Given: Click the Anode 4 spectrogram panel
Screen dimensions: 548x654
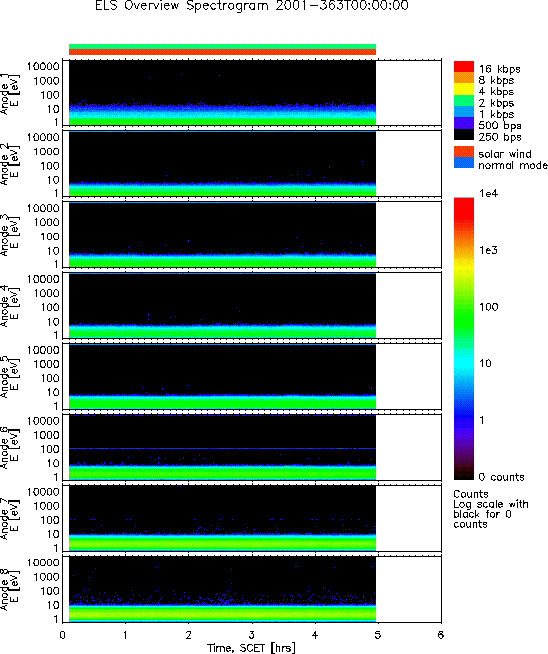Looking at the screenshot, I should [252, 305].
